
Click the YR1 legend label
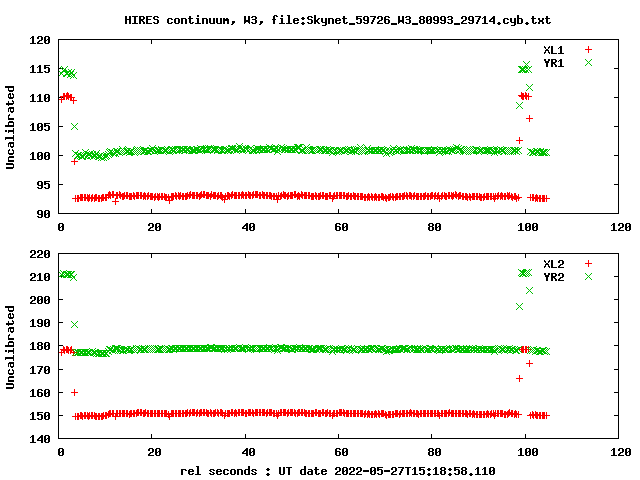tap(553, 63)
